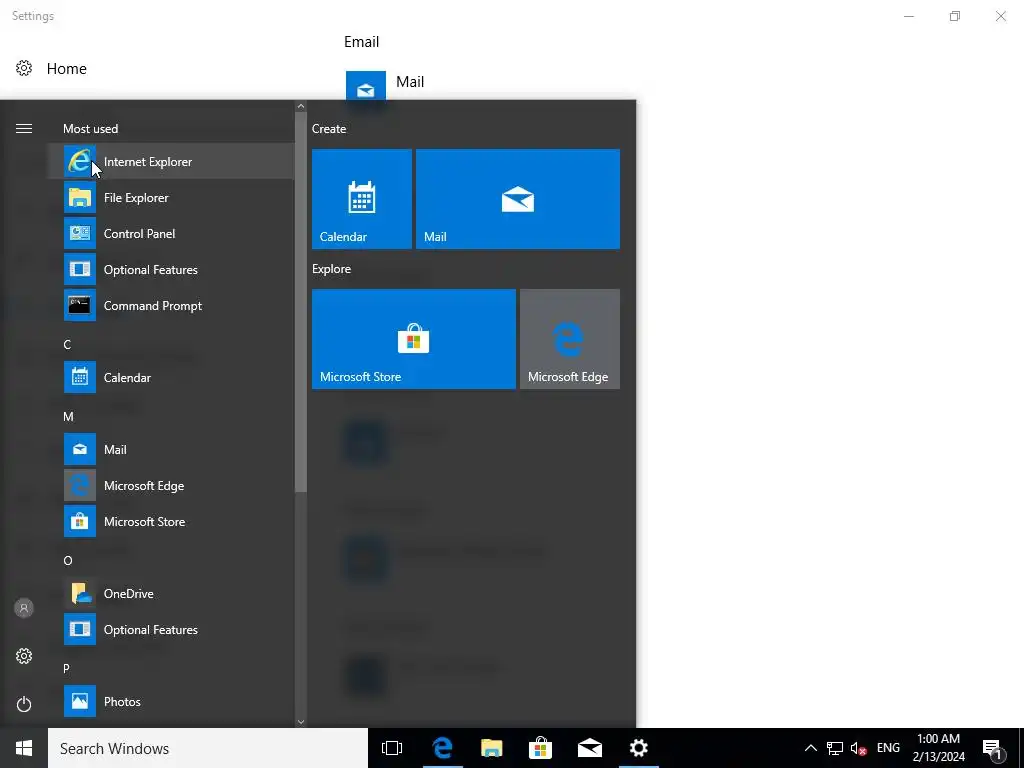Screen dimensions: 1024x768
Task: Click the Calendar tile in Create group
Action: tap(362, 199)
